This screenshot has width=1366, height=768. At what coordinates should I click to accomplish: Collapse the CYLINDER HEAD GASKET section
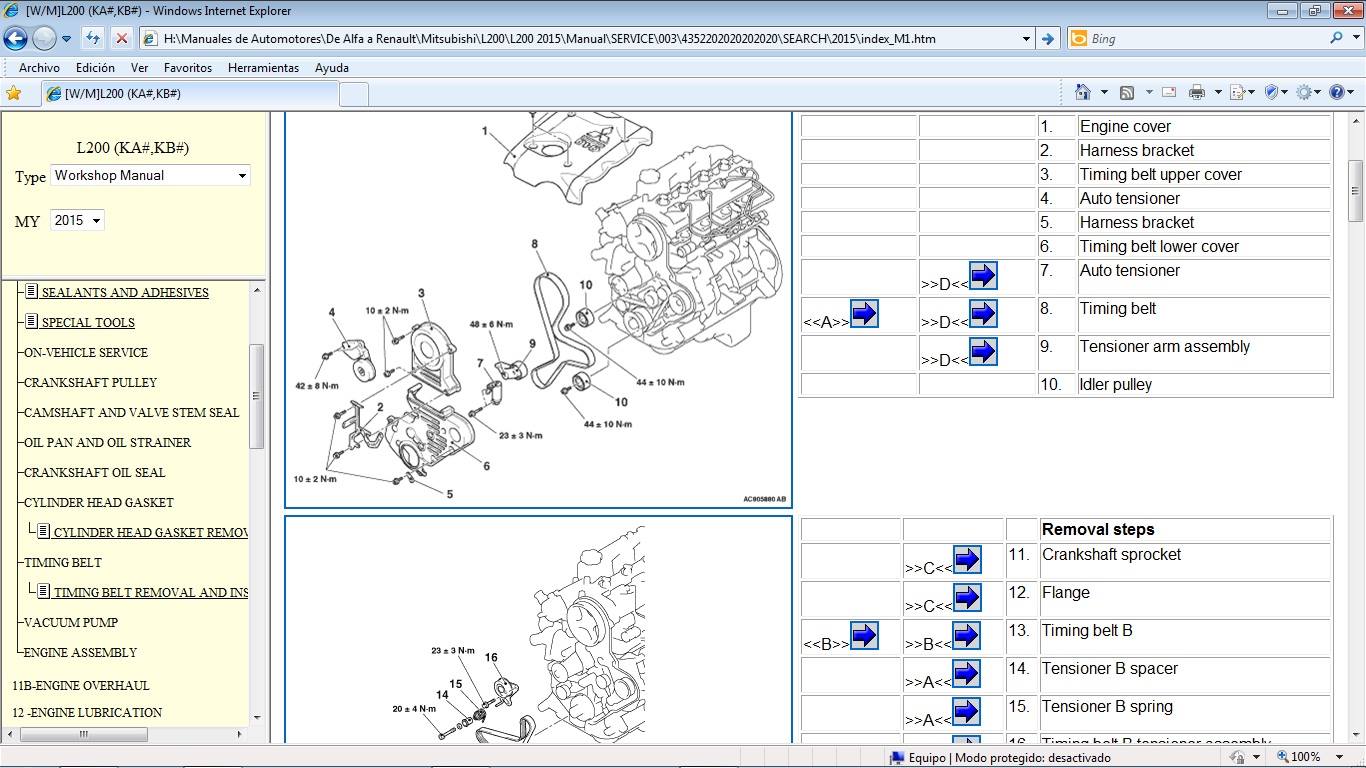click(x=99, y=502)
